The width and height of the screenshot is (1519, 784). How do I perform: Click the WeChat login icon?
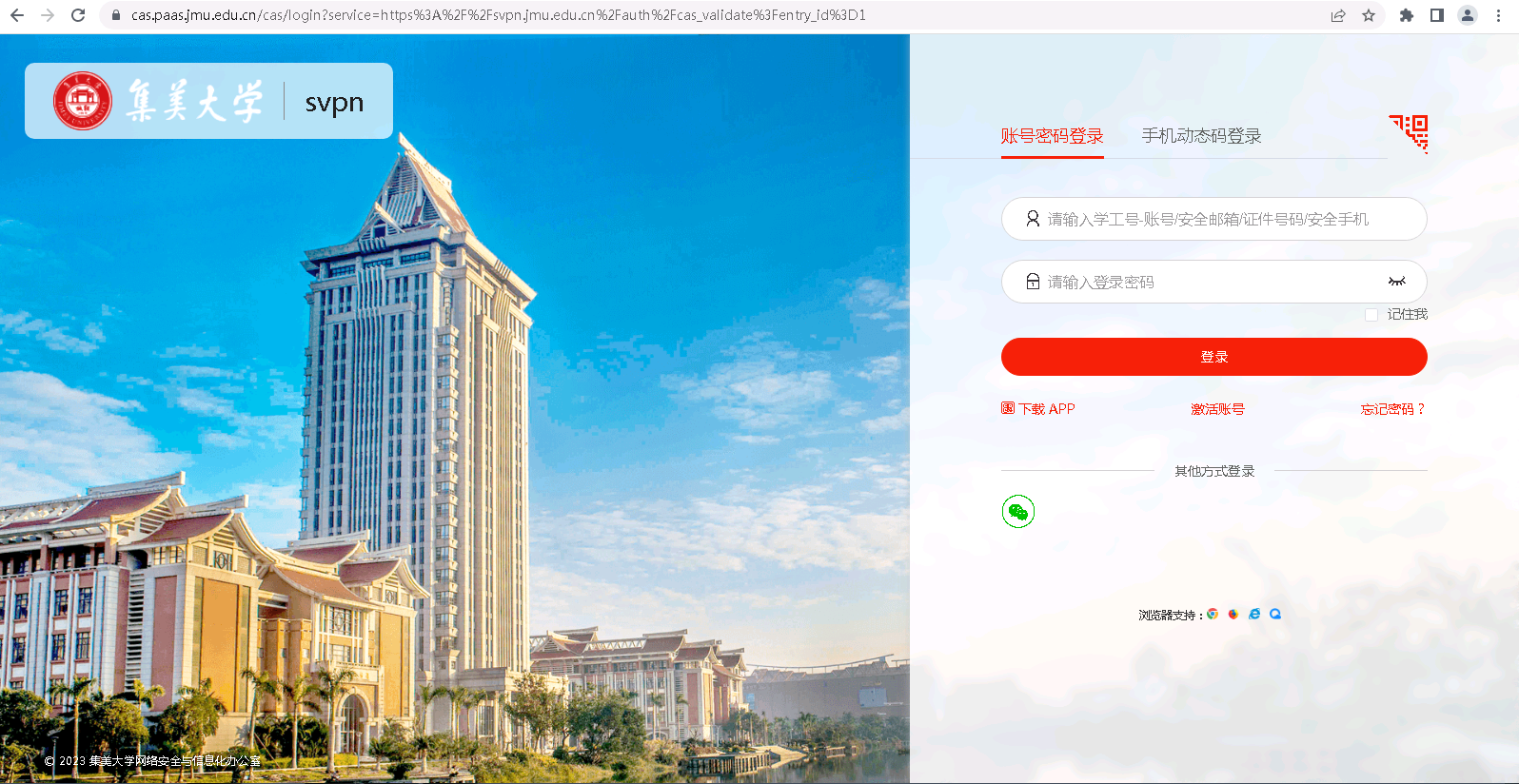[x=1018, y=512]
